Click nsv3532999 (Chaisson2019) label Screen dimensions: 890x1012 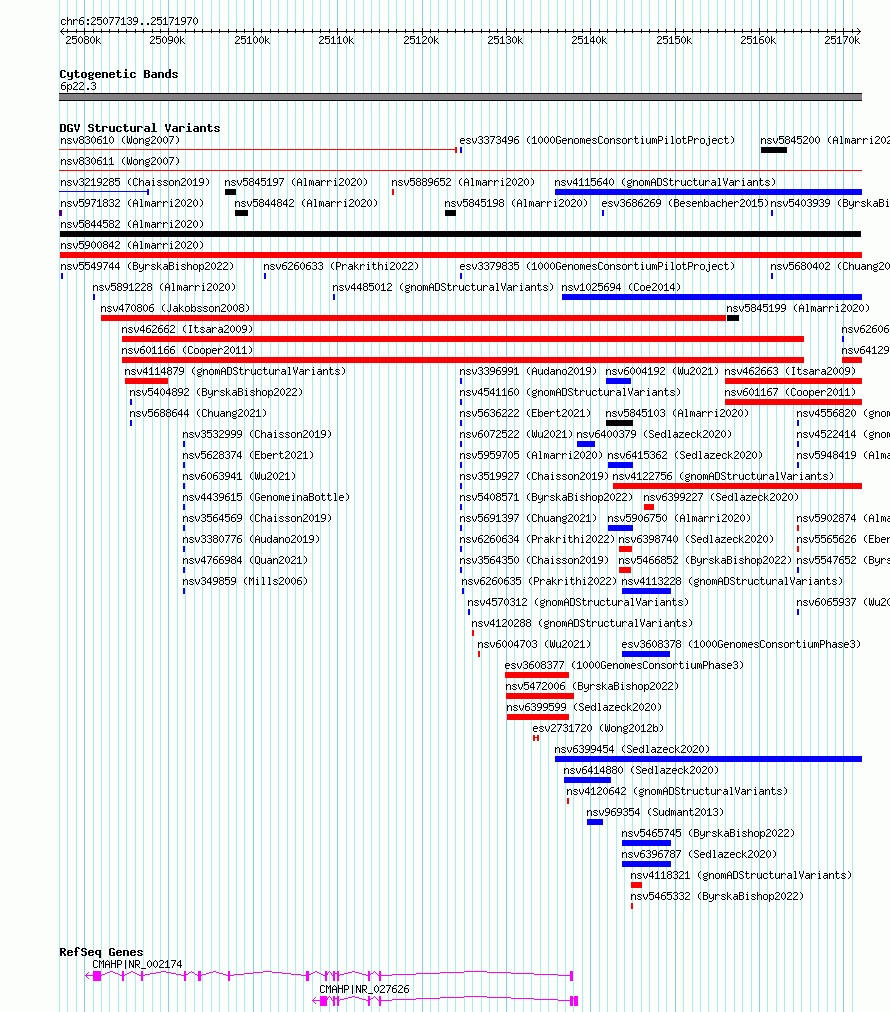[x=257, y=434]
